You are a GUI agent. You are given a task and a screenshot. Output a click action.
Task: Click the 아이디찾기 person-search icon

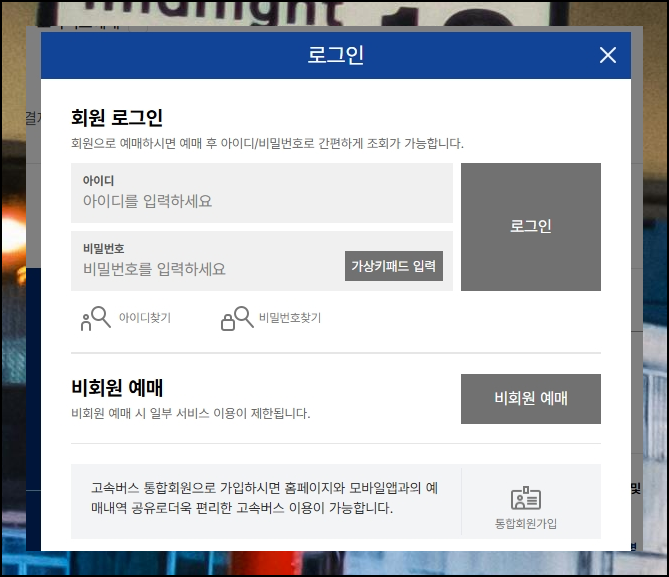pyautogui.click(x=96, y=318)
